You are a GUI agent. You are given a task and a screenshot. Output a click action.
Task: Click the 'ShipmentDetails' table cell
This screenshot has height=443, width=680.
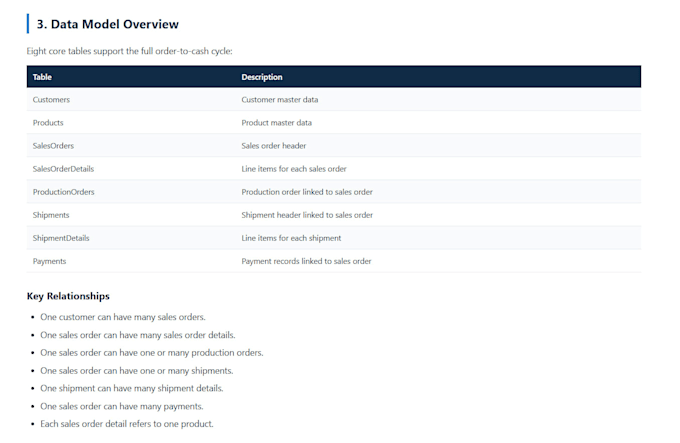61,238
